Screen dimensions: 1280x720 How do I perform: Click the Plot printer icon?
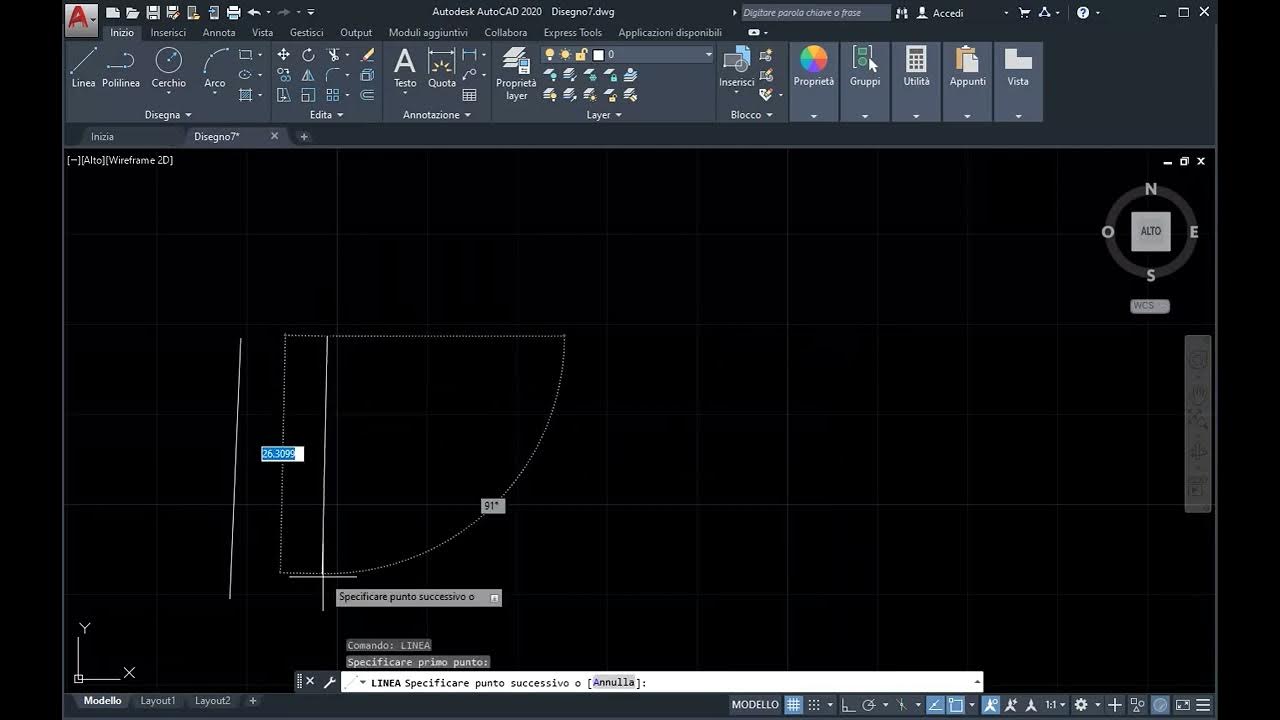[234, 12]
